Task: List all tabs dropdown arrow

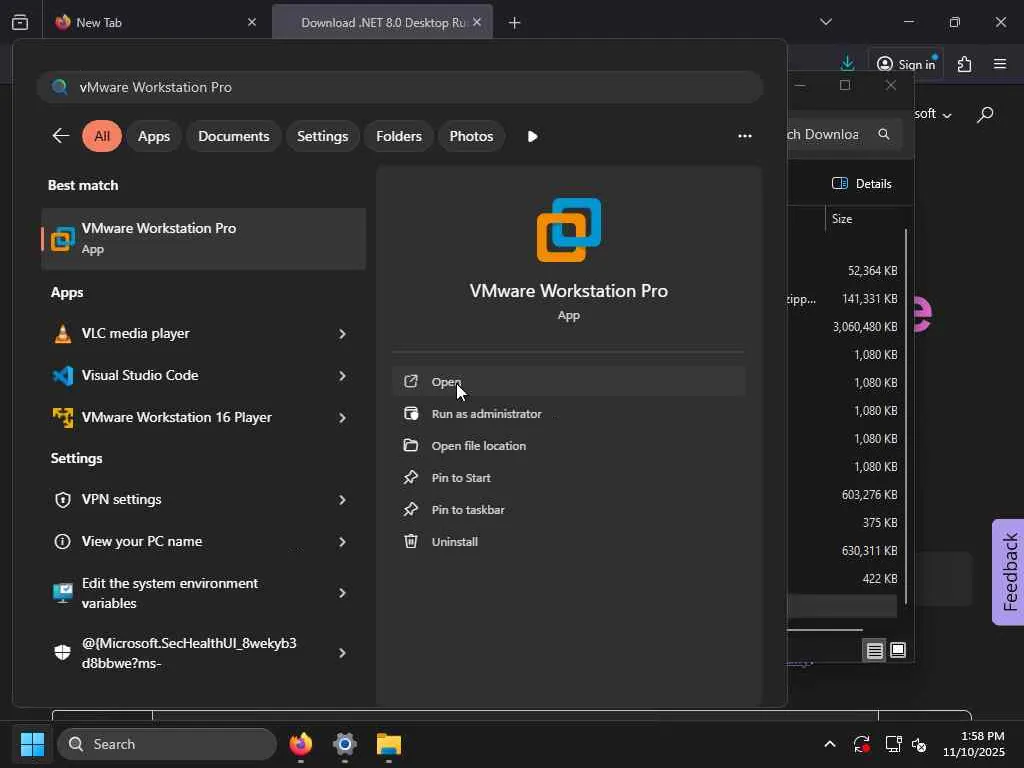Action: click(825, 22)
